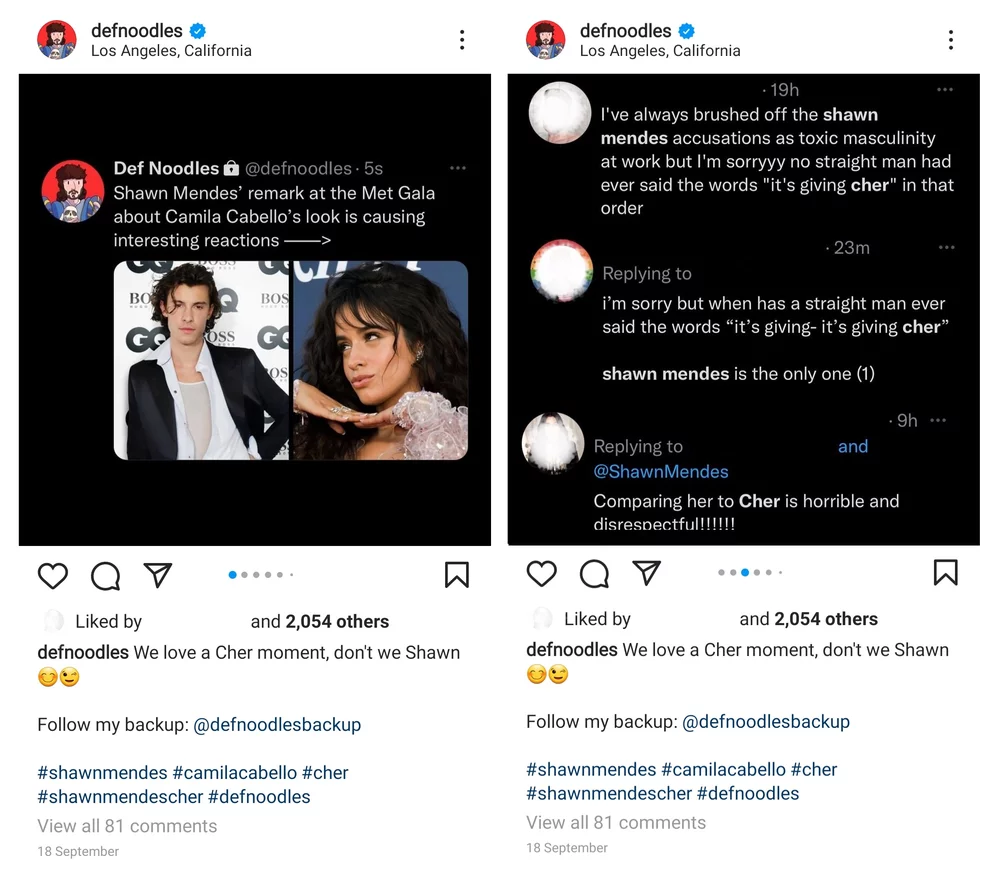Open the @defnoodlesbackup mention in right caption
This screenshot has width=1000, height=869.
(765, 722)
